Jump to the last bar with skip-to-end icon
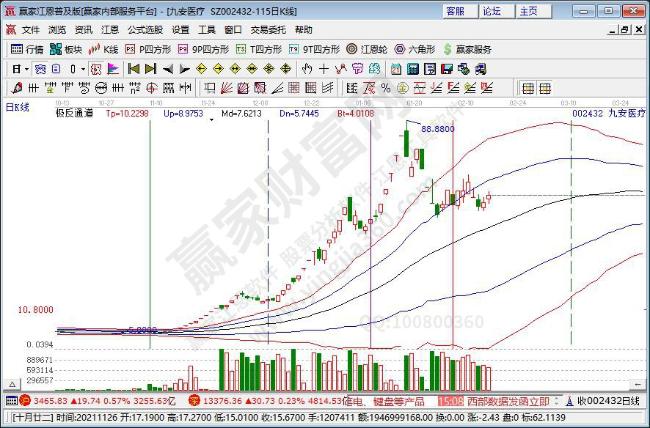The image size is (650, 428). point(150,69)
